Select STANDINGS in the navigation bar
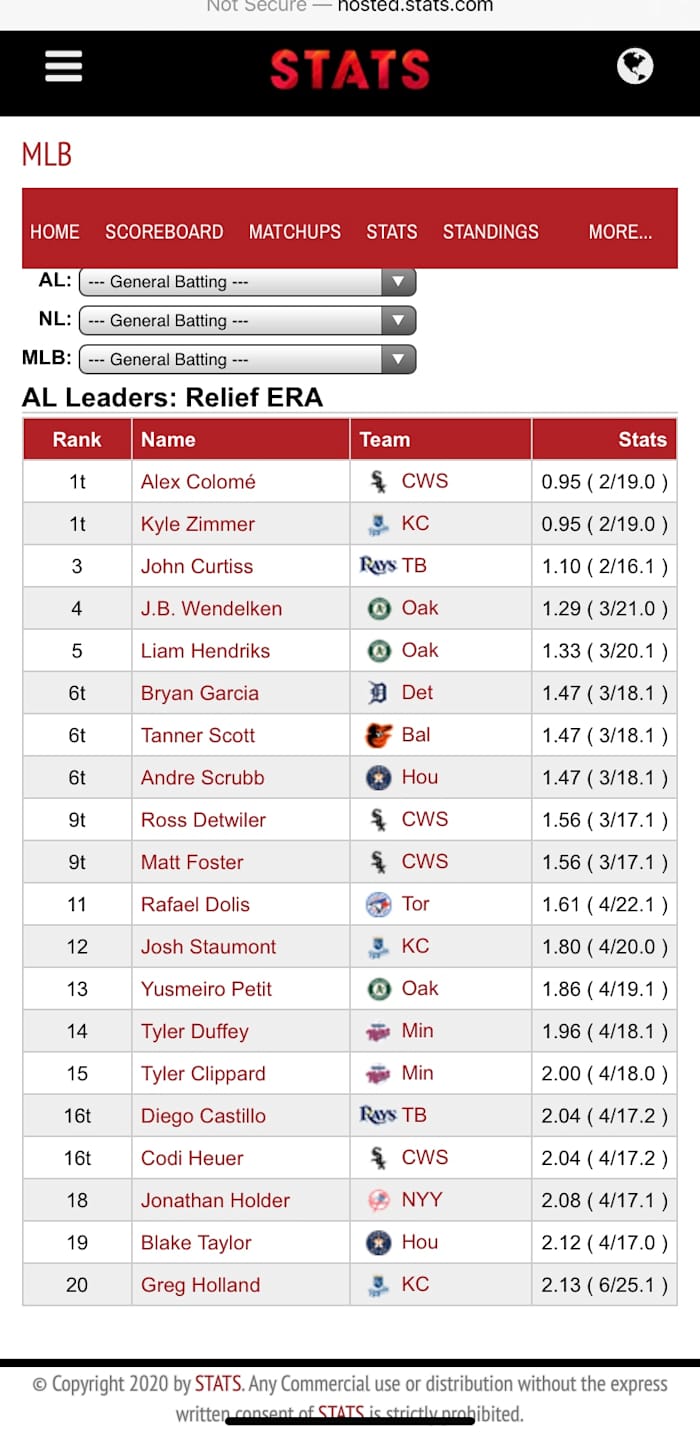 tap(490, 232)
